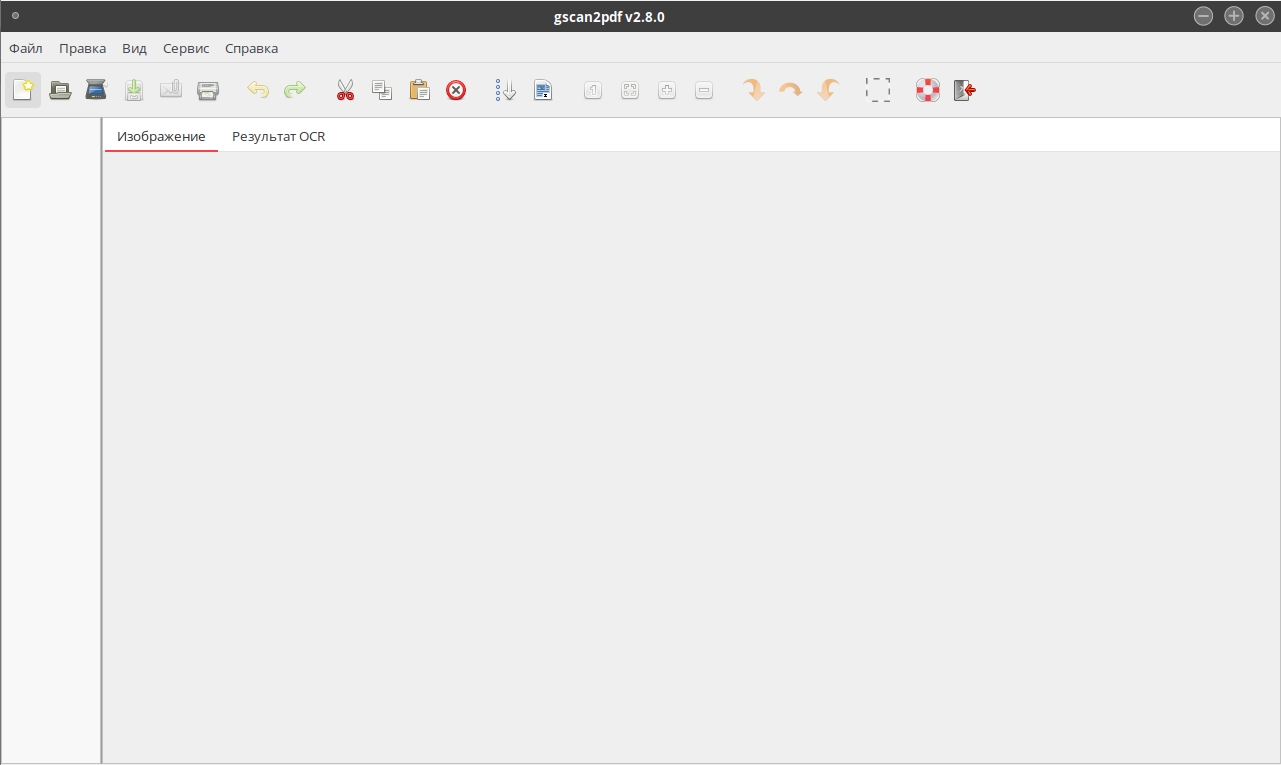Screen dimensions: 1281x765
Task: Open the Сервис menu
Action: [x=186, y=48]
